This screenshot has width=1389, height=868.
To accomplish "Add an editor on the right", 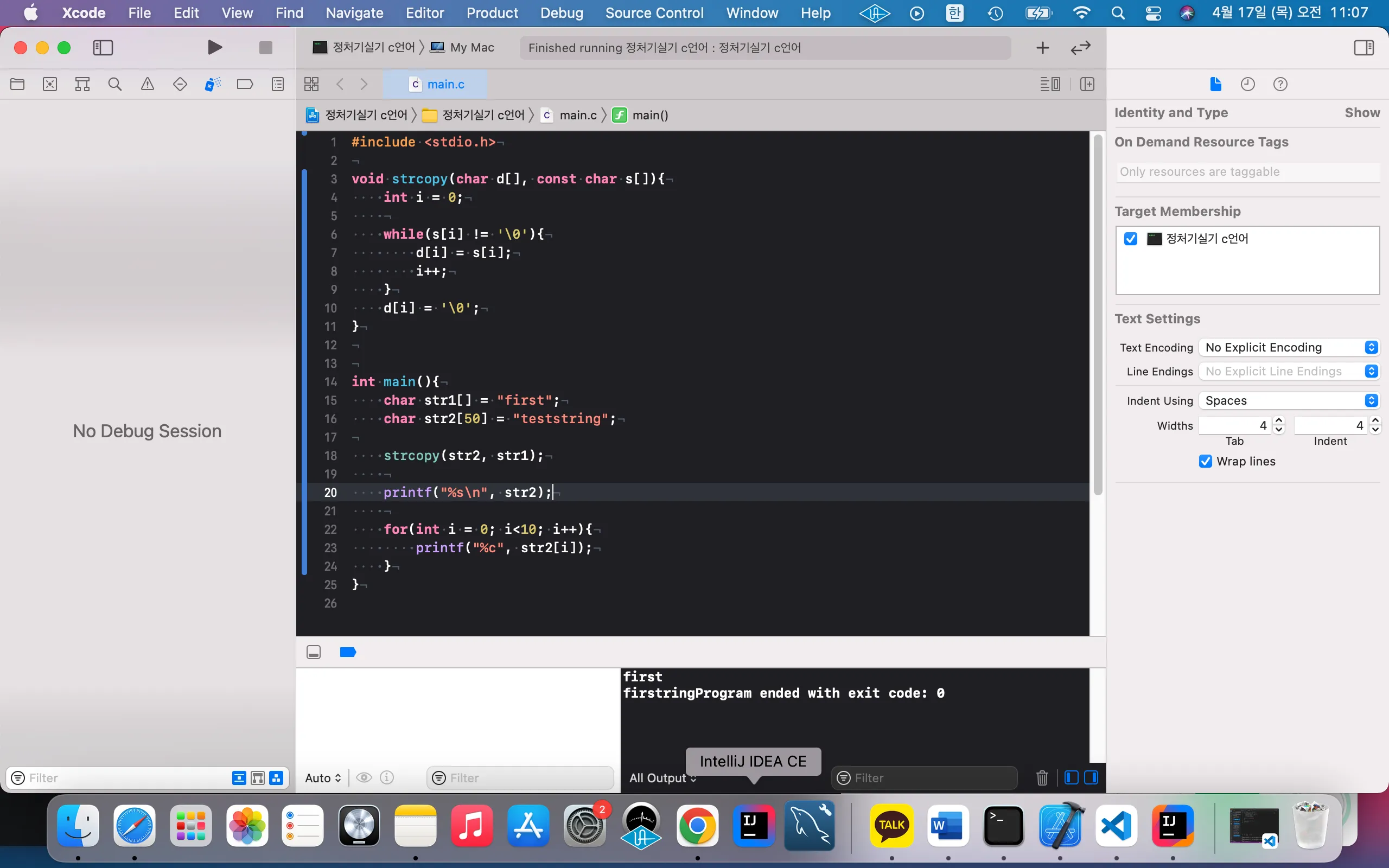I will (1087, 85).
